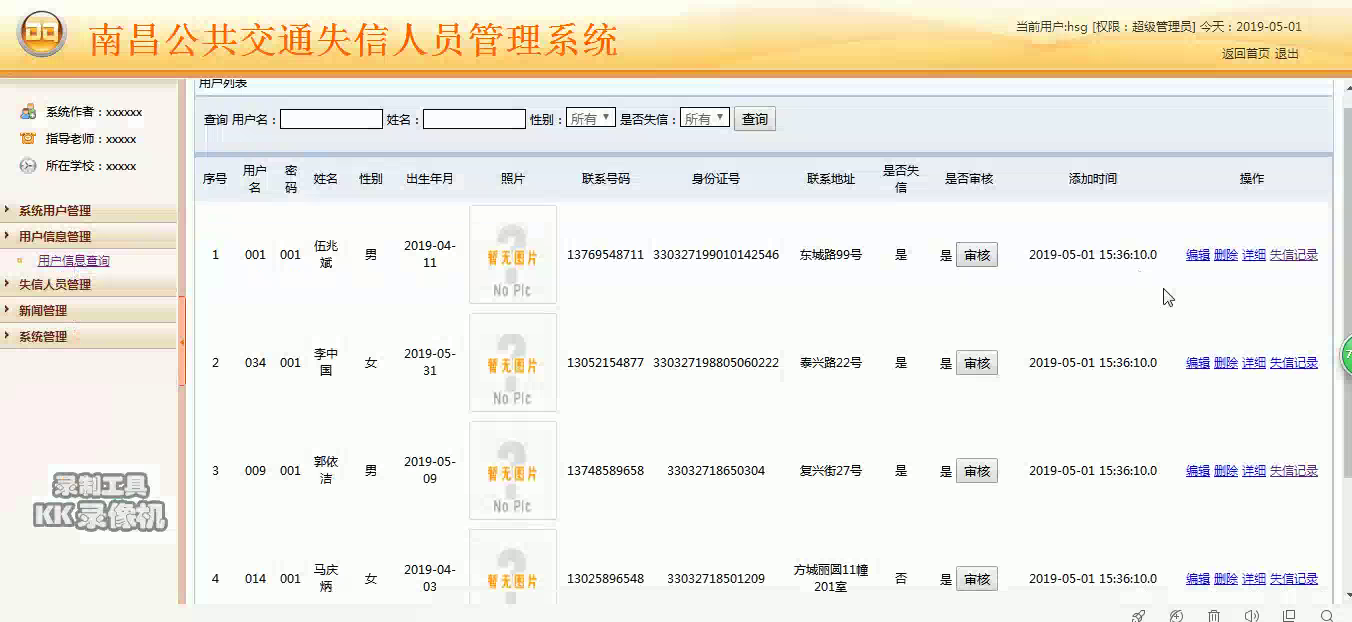The height and width of the screenshot is (622, 1352).
Task: Click 删除 link for user 014 马庆炳
Action: (1226, 579)
